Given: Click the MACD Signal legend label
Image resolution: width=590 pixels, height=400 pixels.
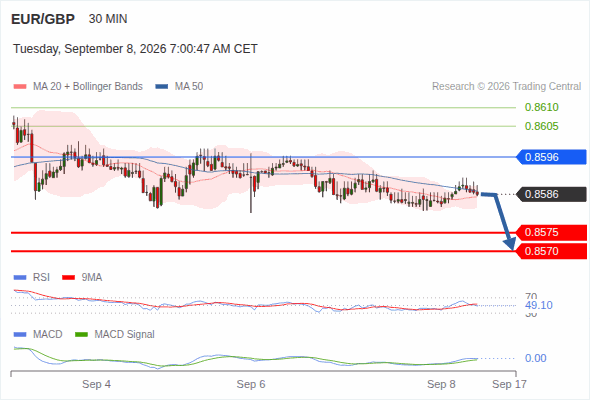Looking at the screenshot, I should [125, 335].
